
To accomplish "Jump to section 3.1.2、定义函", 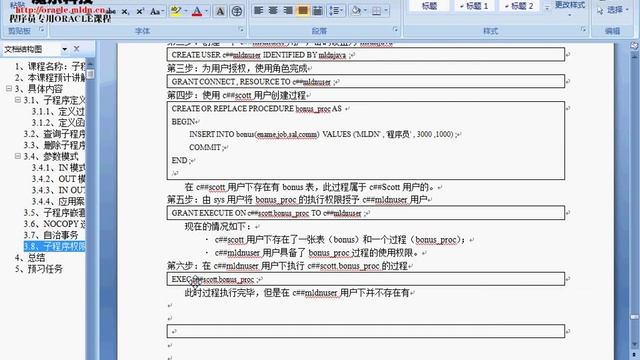I will tap(58, 122).
